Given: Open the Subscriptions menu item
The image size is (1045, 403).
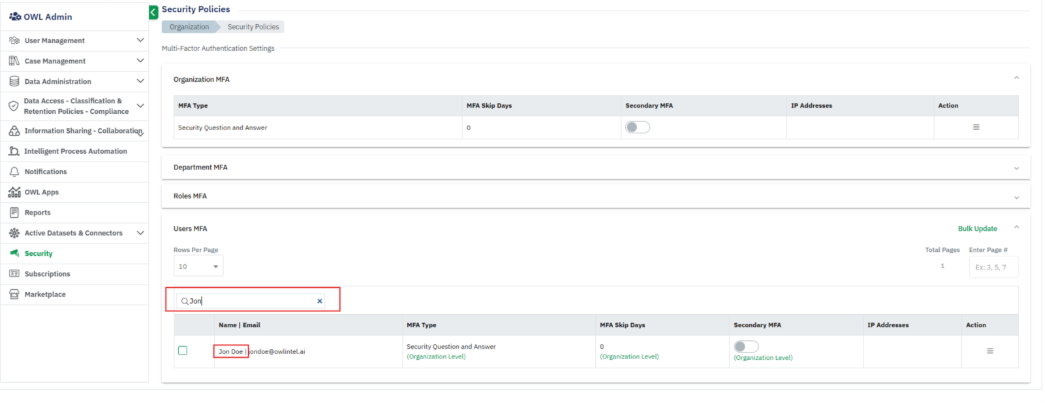Looking at the screenshot, I should coord(47,273).
